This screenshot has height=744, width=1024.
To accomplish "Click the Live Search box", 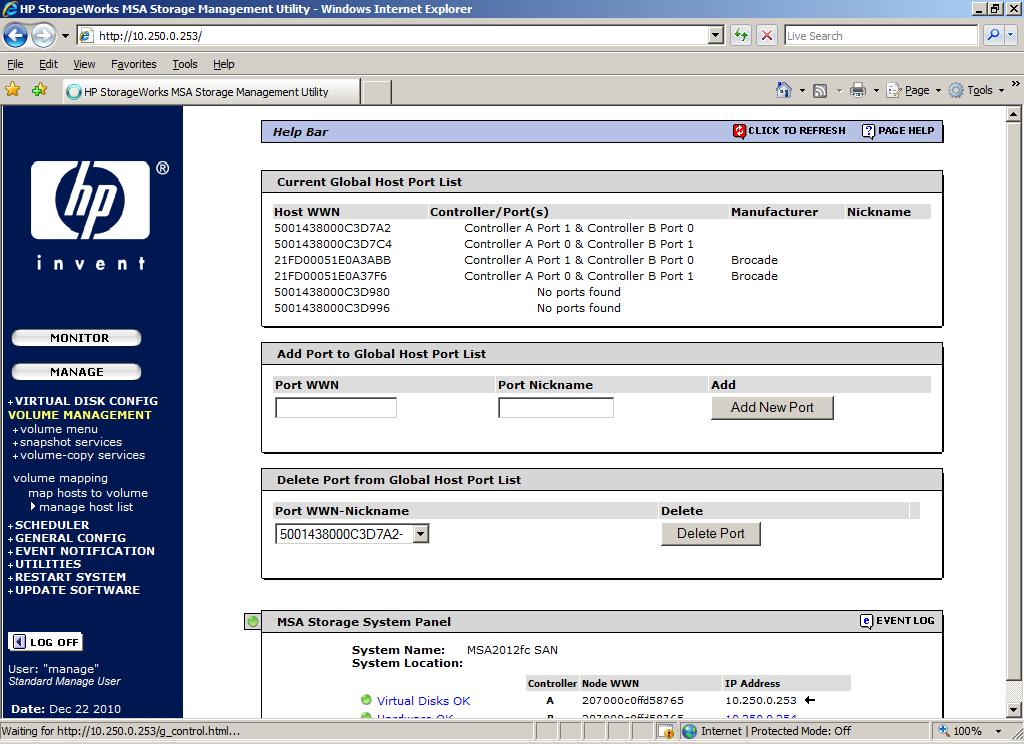I will [x=880, y=36].
